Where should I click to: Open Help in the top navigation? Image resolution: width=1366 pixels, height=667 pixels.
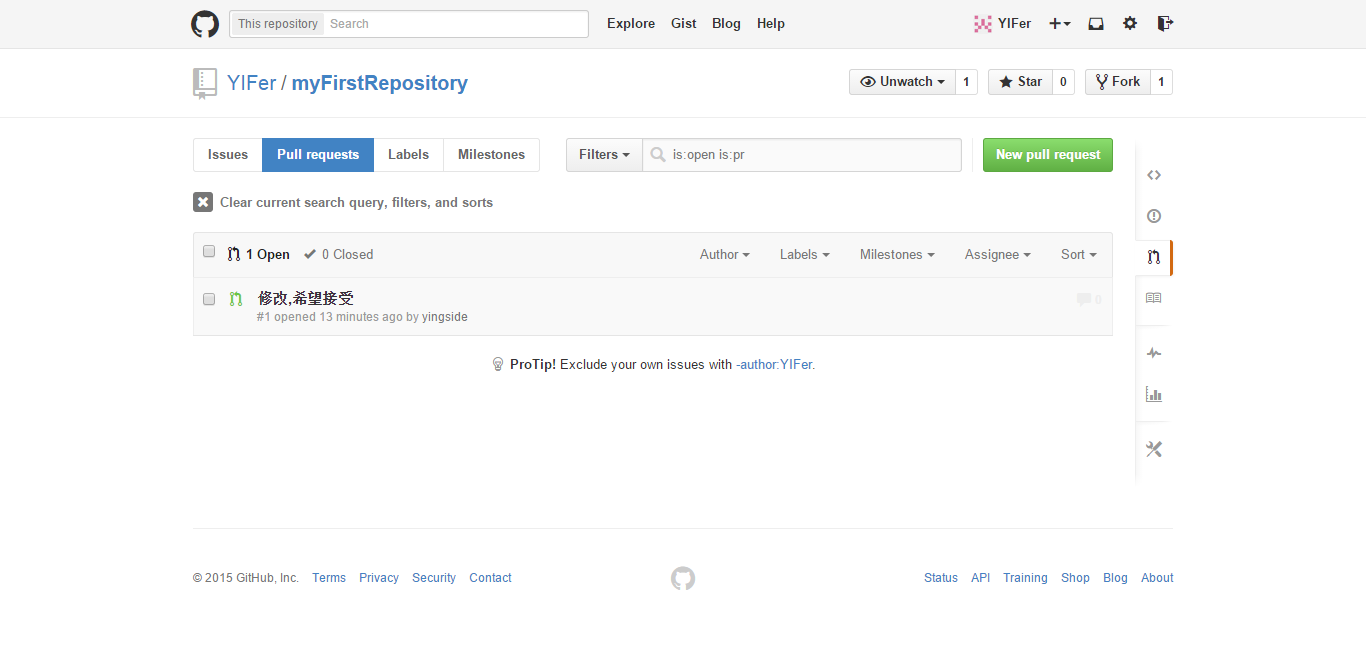771,24
